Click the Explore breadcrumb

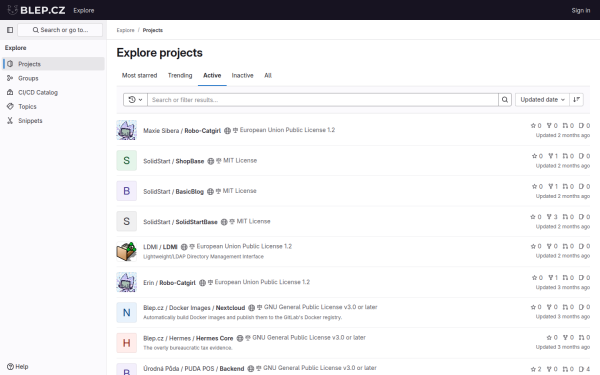[x=126, y=30]
